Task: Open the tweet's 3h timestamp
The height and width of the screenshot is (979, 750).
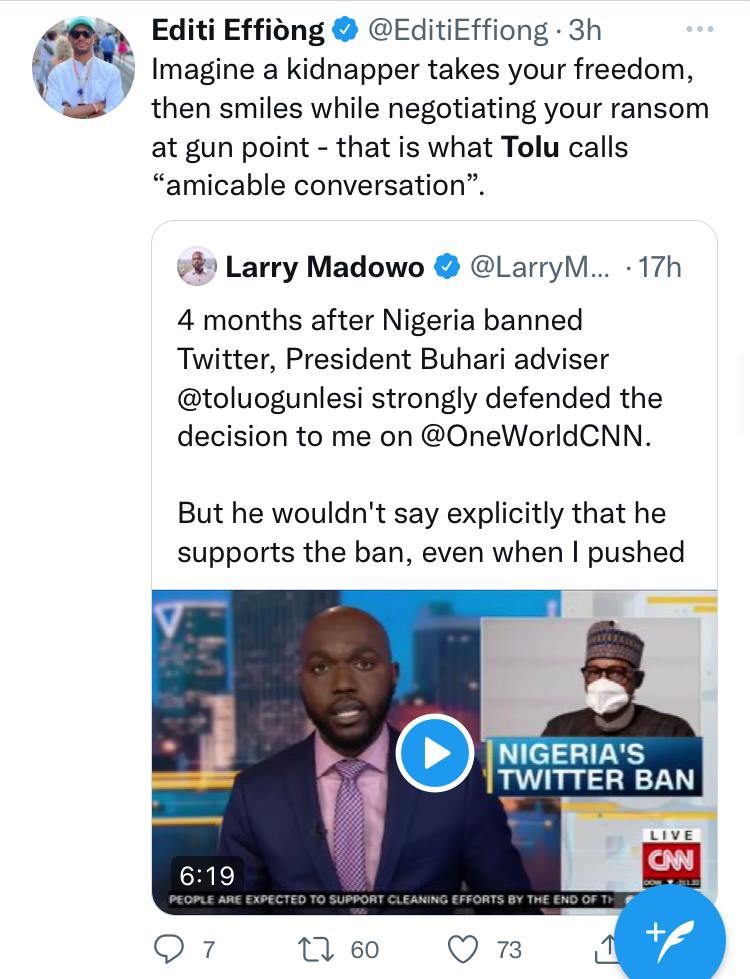Action: click(585, 31)
